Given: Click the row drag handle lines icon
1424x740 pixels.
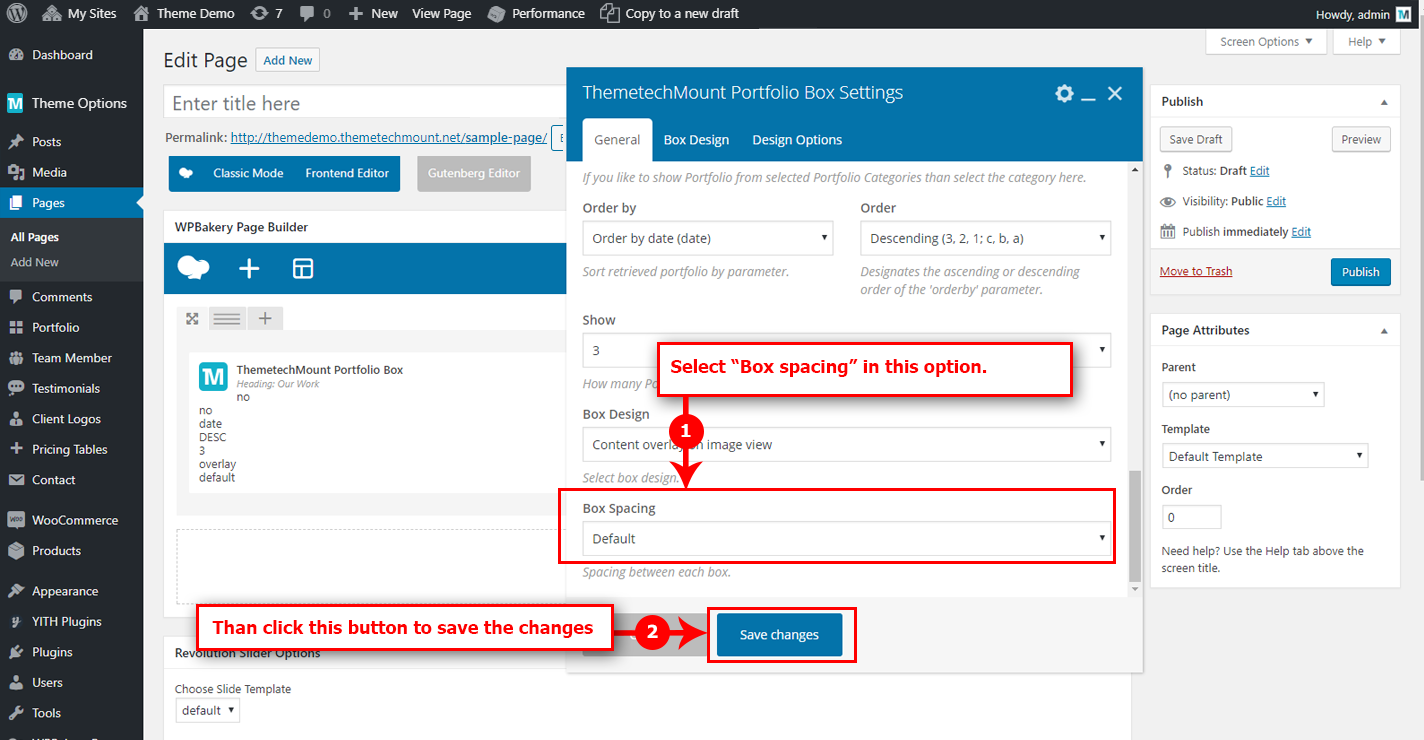Looking at the screenshot, I should coord(227,319).
